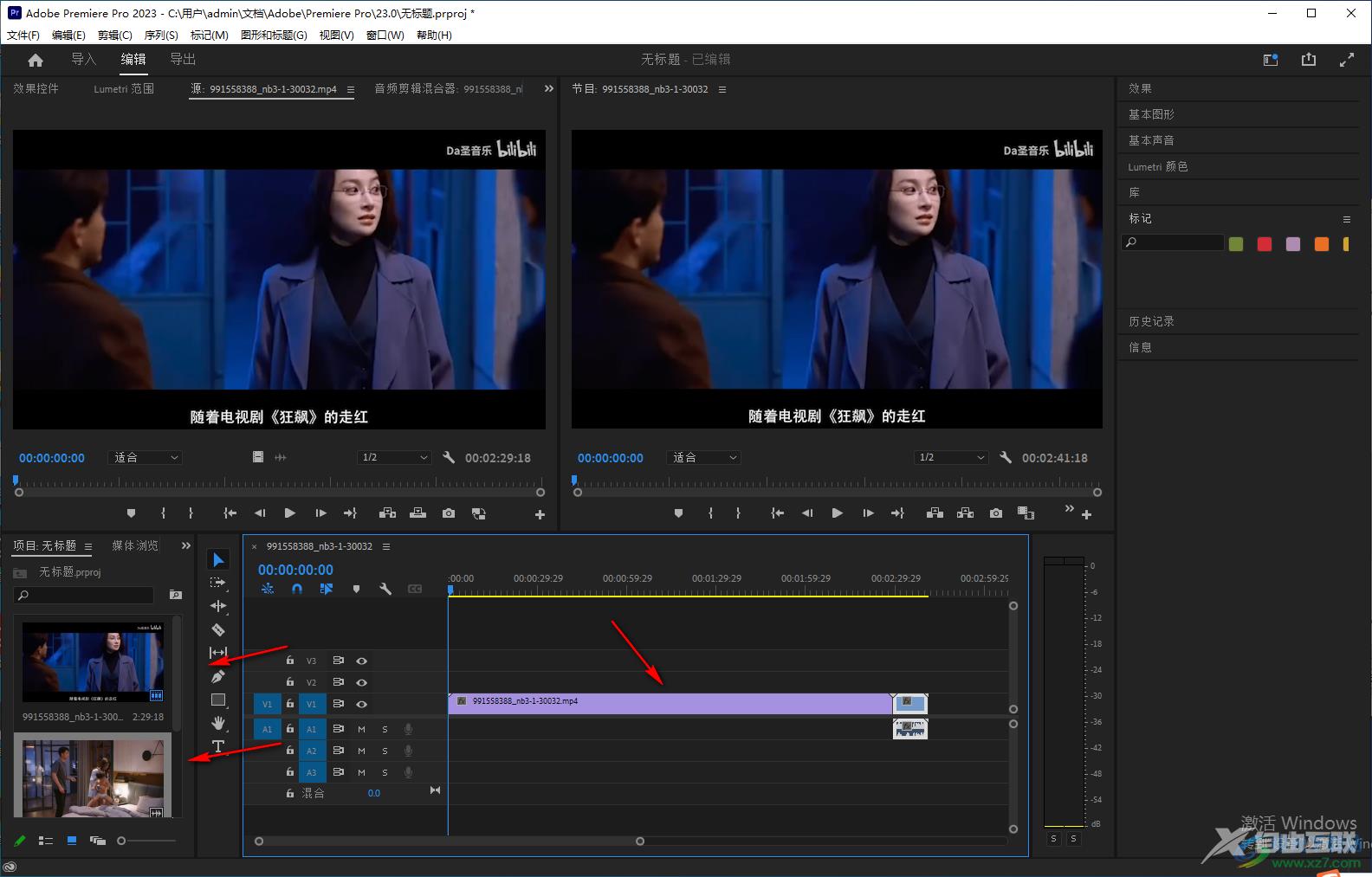This screenshot has width=1372, height=877.
Task: Open Quick Export share icon
Action: (x=1309, y=60)
